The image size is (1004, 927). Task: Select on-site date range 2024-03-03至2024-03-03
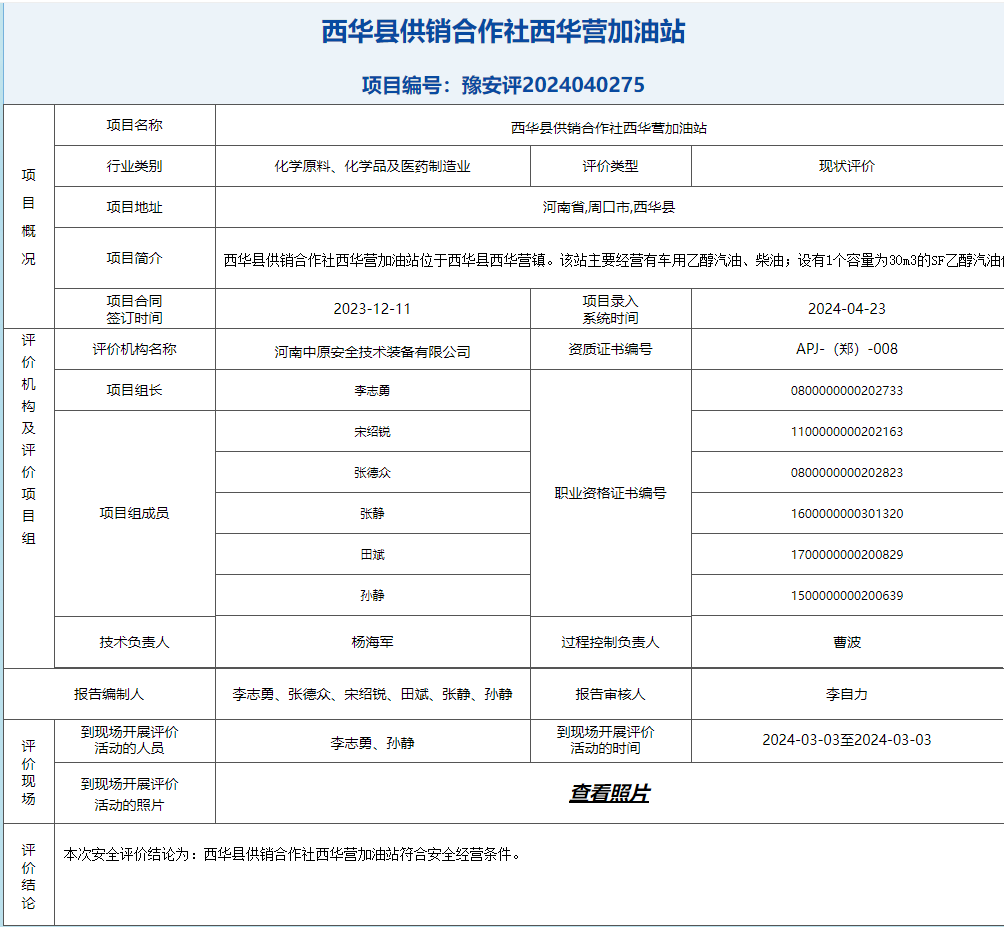point(847,740)
